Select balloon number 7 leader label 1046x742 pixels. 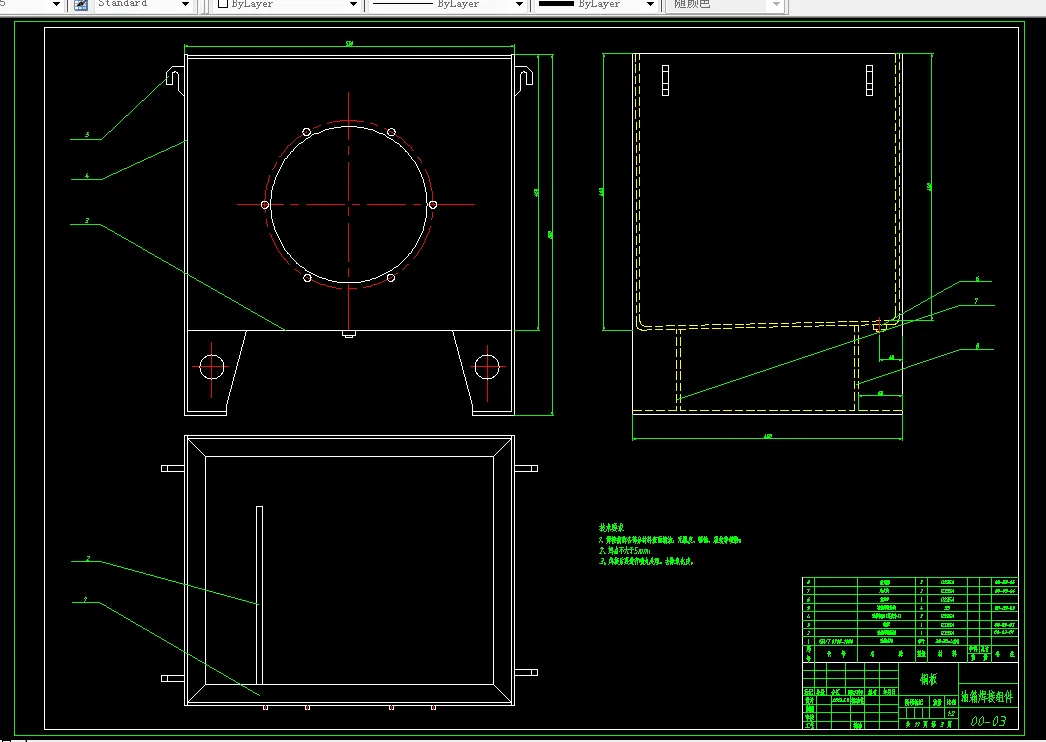pos(976,301)
